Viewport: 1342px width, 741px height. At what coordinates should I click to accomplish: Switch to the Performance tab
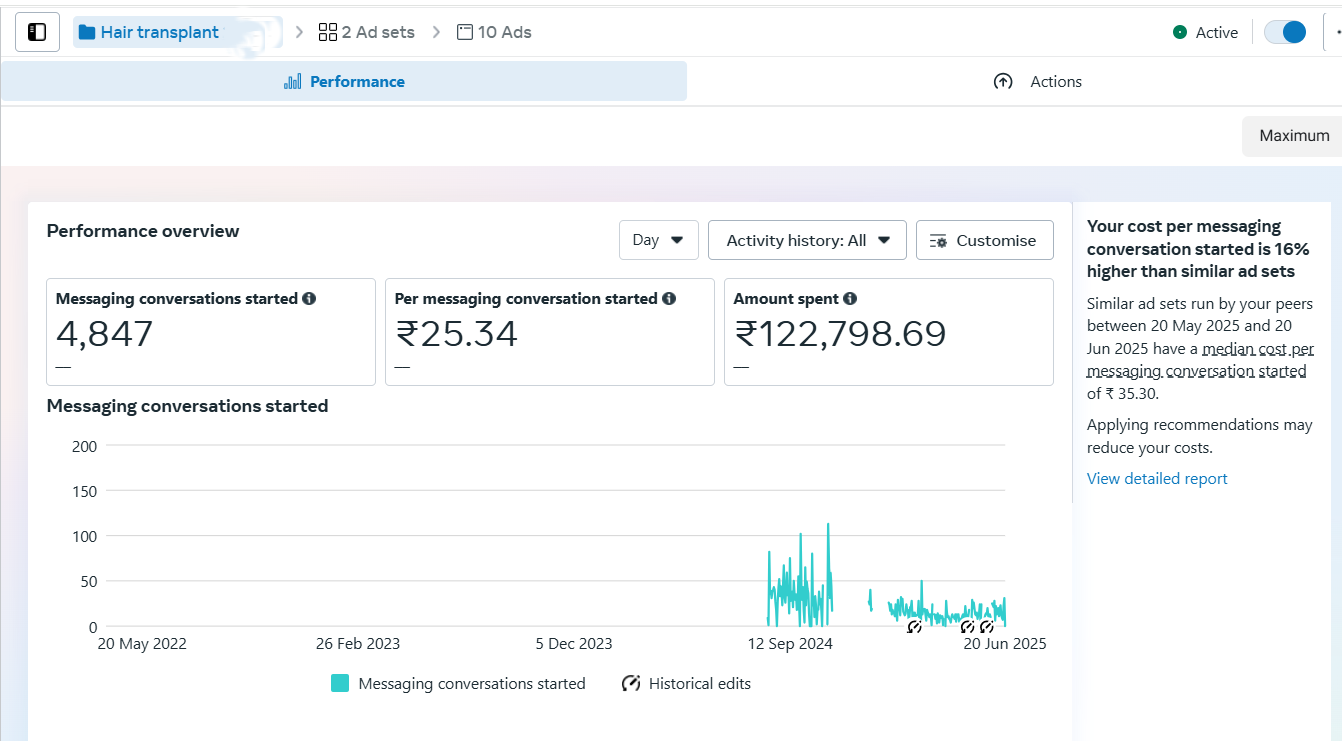[344, 82]
